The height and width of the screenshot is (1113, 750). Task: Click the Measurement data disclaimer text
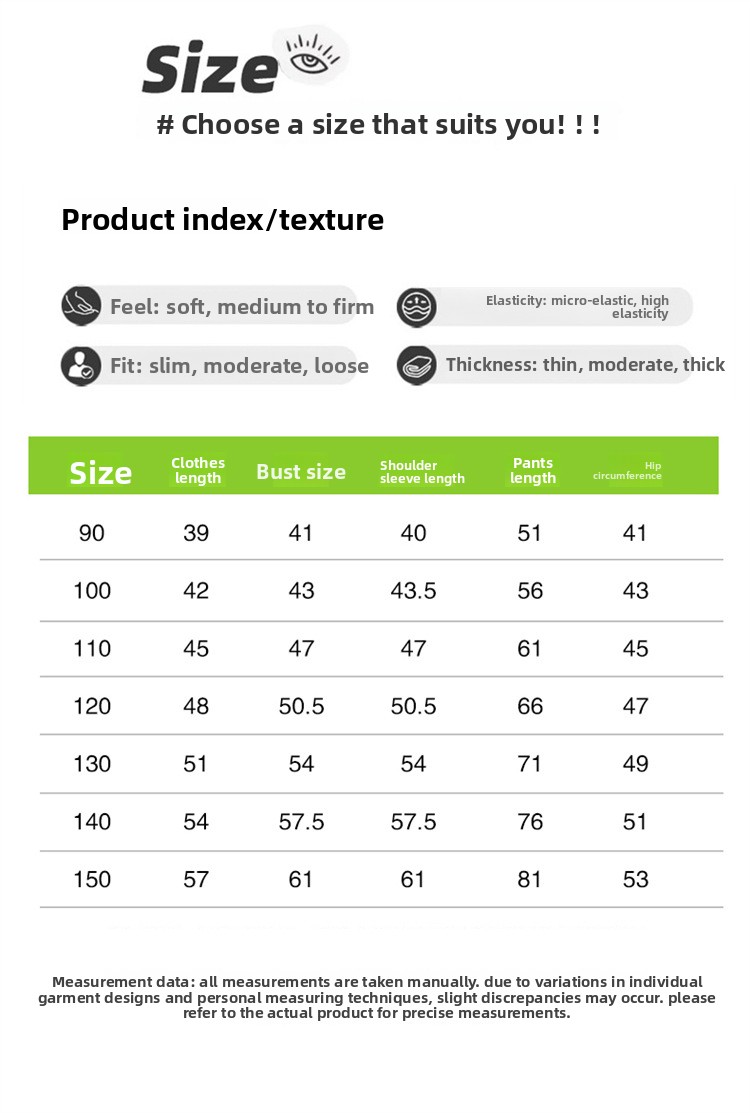pyautogui.click(x=377, y=997)
